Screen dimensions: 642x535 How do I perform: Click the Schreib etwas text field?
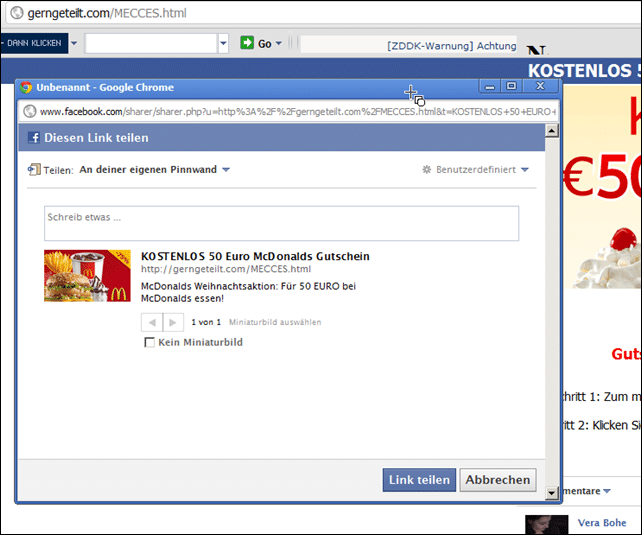pos(281,223)
